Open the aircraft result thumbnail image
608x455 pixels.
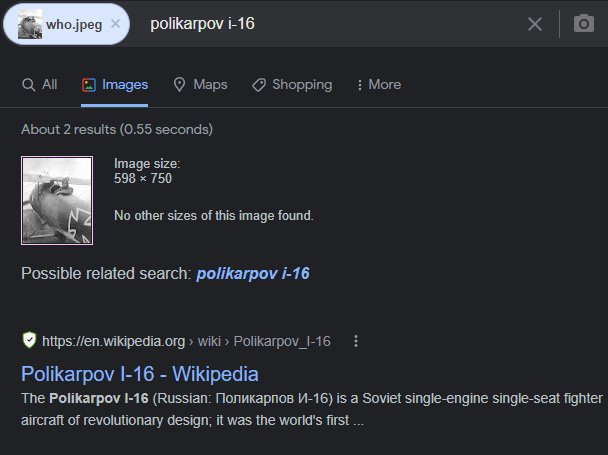[x=57, y=200]
